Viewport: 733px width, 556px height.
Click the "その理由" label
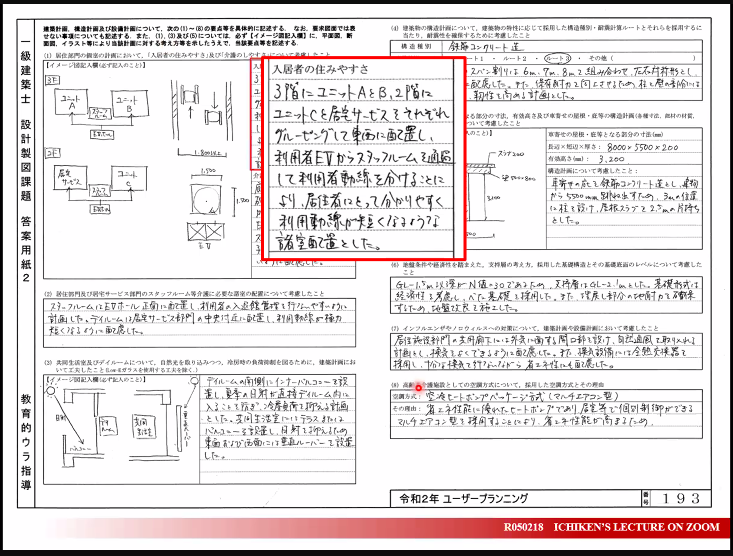coord(406,409)
